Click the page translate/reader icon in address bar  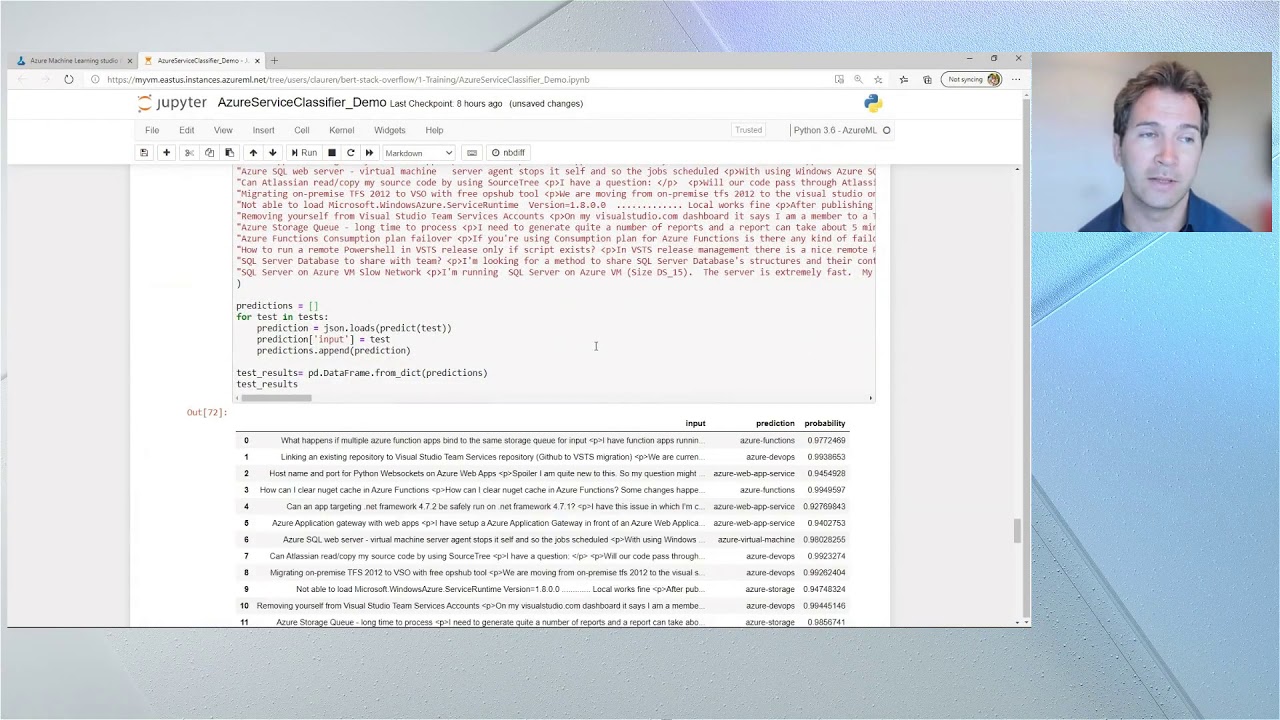tap(839, 80)
